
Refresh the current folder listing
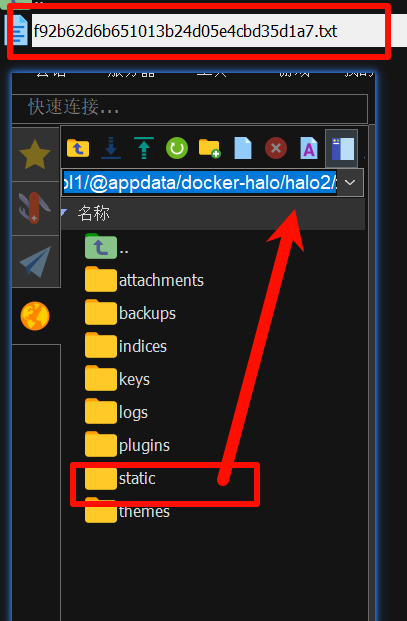[177, 148]
